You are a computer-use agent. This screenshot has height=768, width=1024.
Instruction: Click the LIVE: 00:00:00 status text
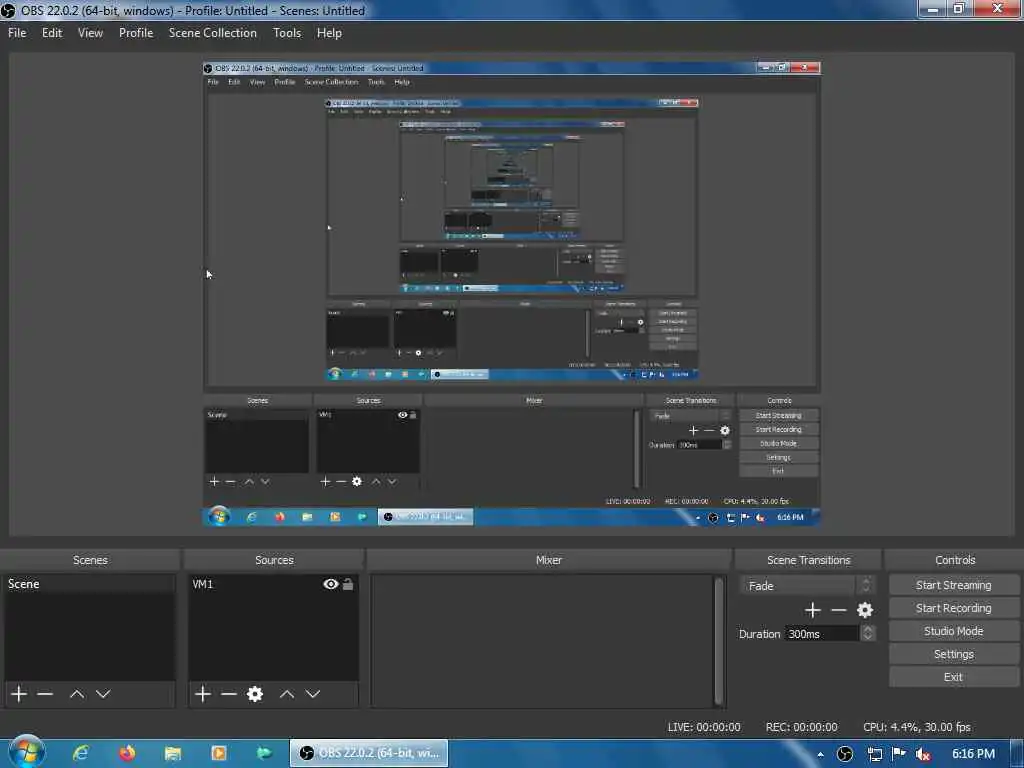(x=704, y=727)
